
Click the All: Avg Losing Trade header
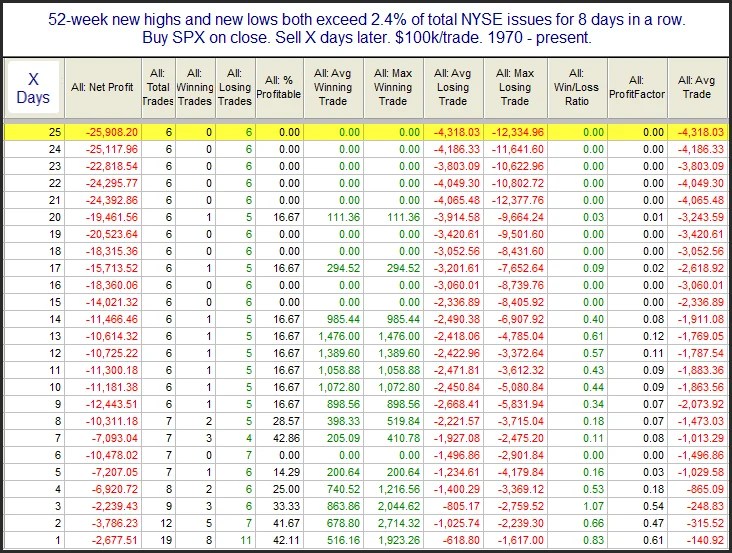[x=453, y=87]
